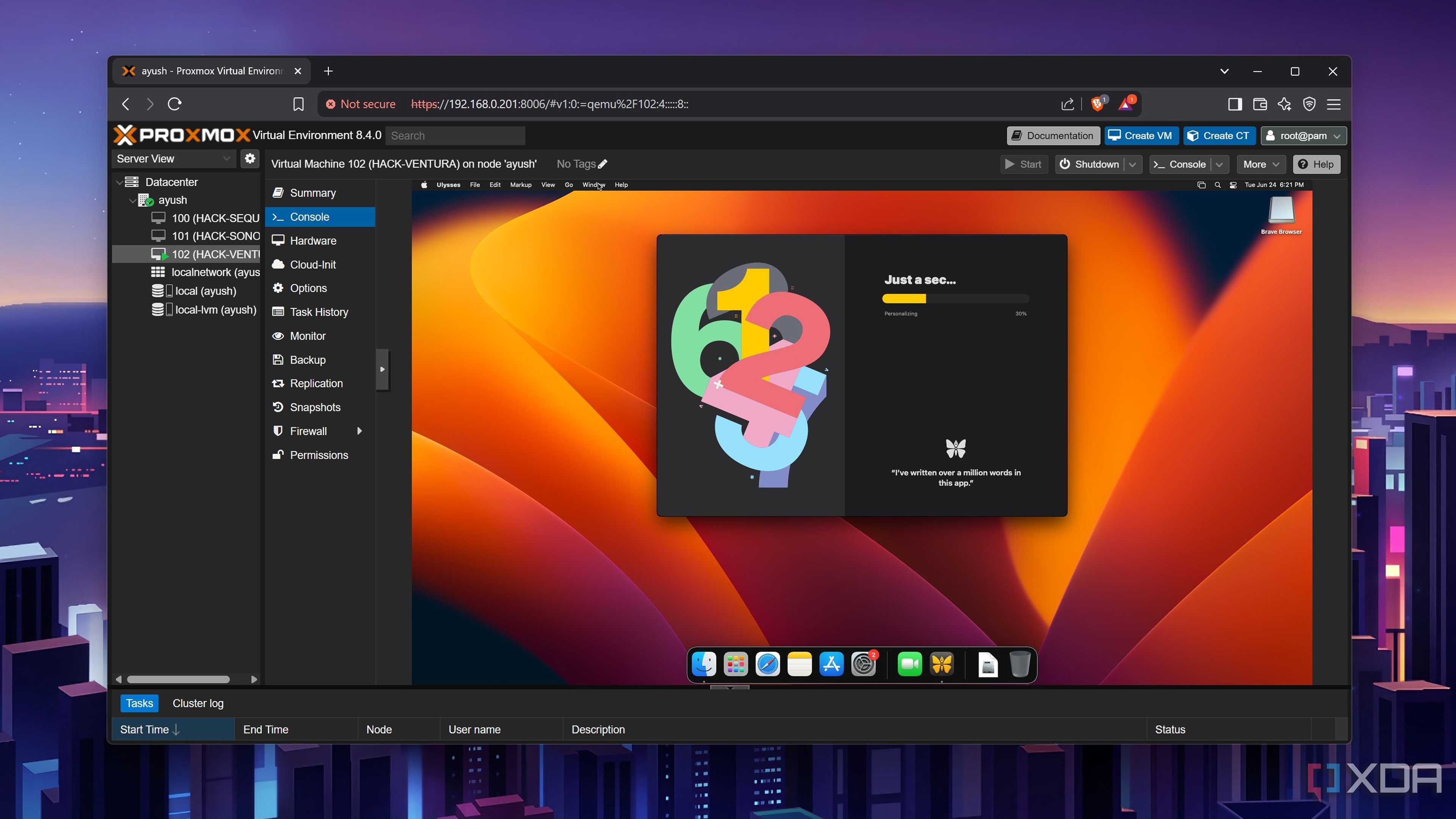Open the Documentation button
The height and width of the screenshot is (819, 1456).
(x=1053, y=136)
